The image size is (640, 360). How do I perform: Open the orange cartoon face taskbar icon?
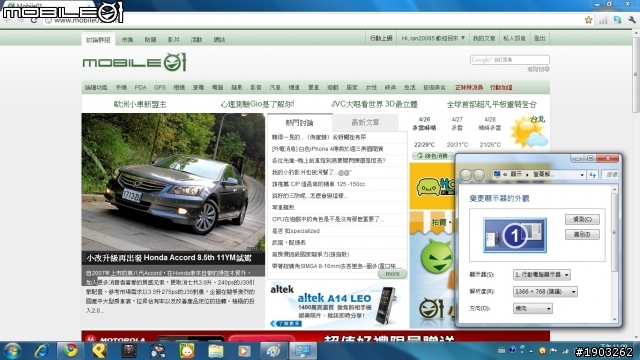(x=187, y=351)
